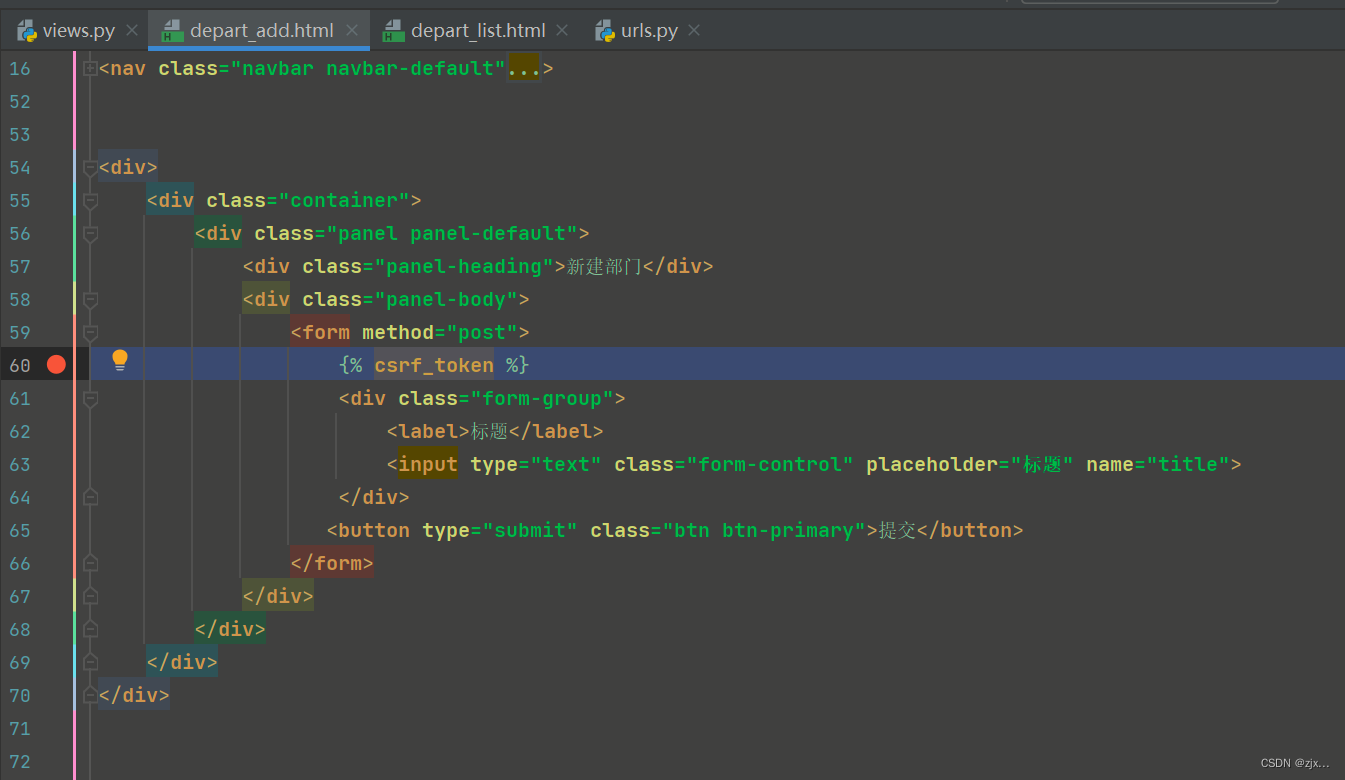Click the "panel-heading" class value
The height and width of the screenshot is (780, 1345).
pos(464,266)
